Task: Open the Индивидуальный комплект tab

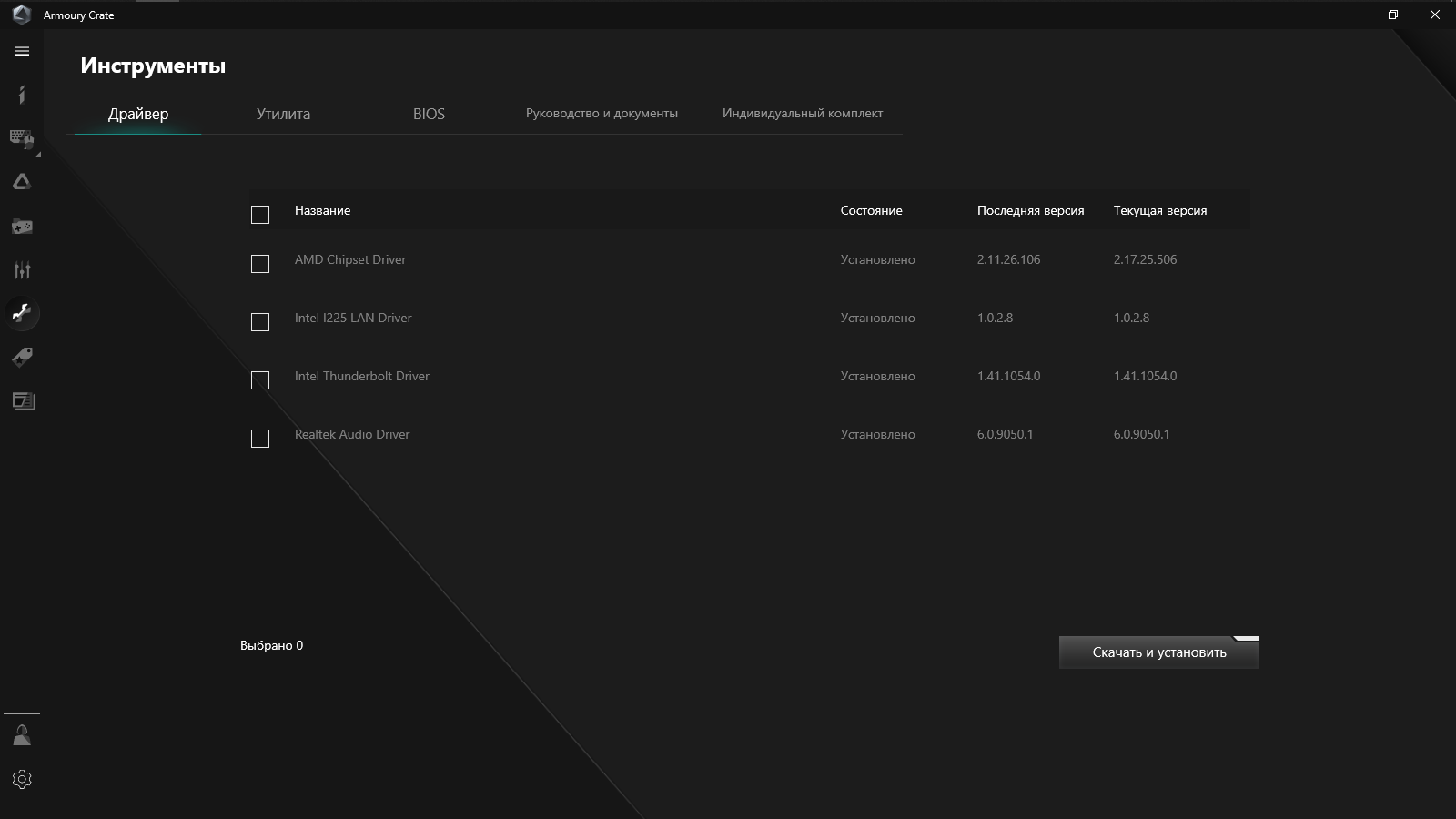Action: (803, 114)
